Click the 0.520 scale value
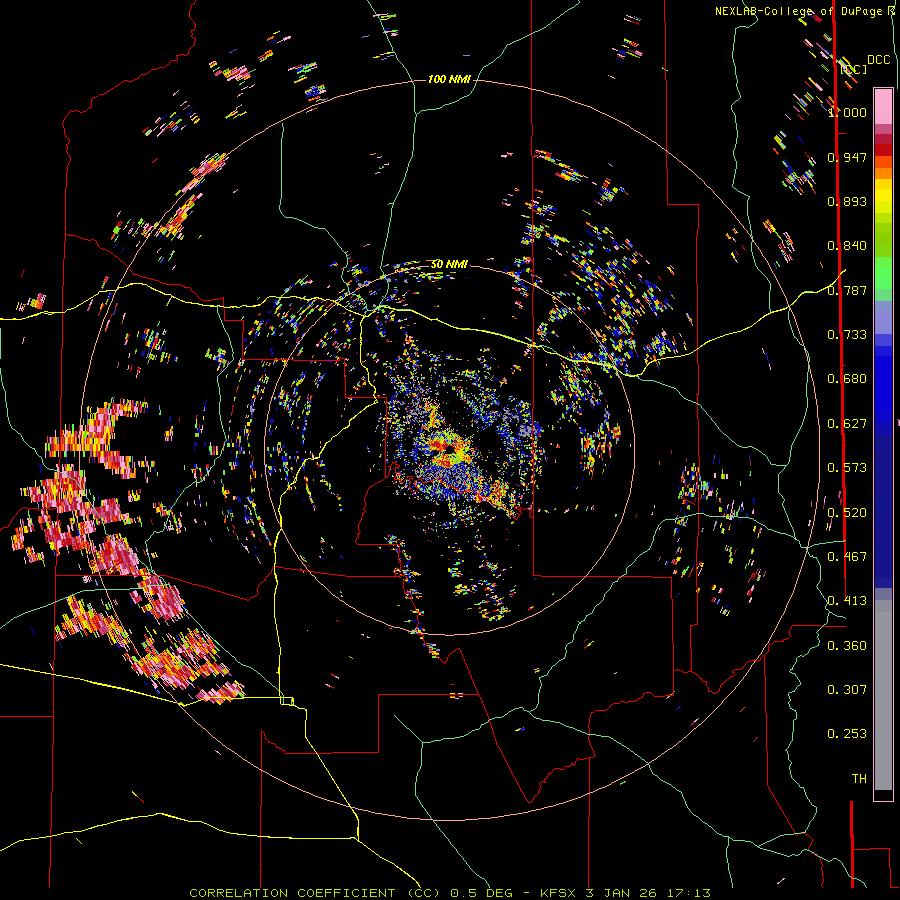Screen dimensions: 900x900 847,513
